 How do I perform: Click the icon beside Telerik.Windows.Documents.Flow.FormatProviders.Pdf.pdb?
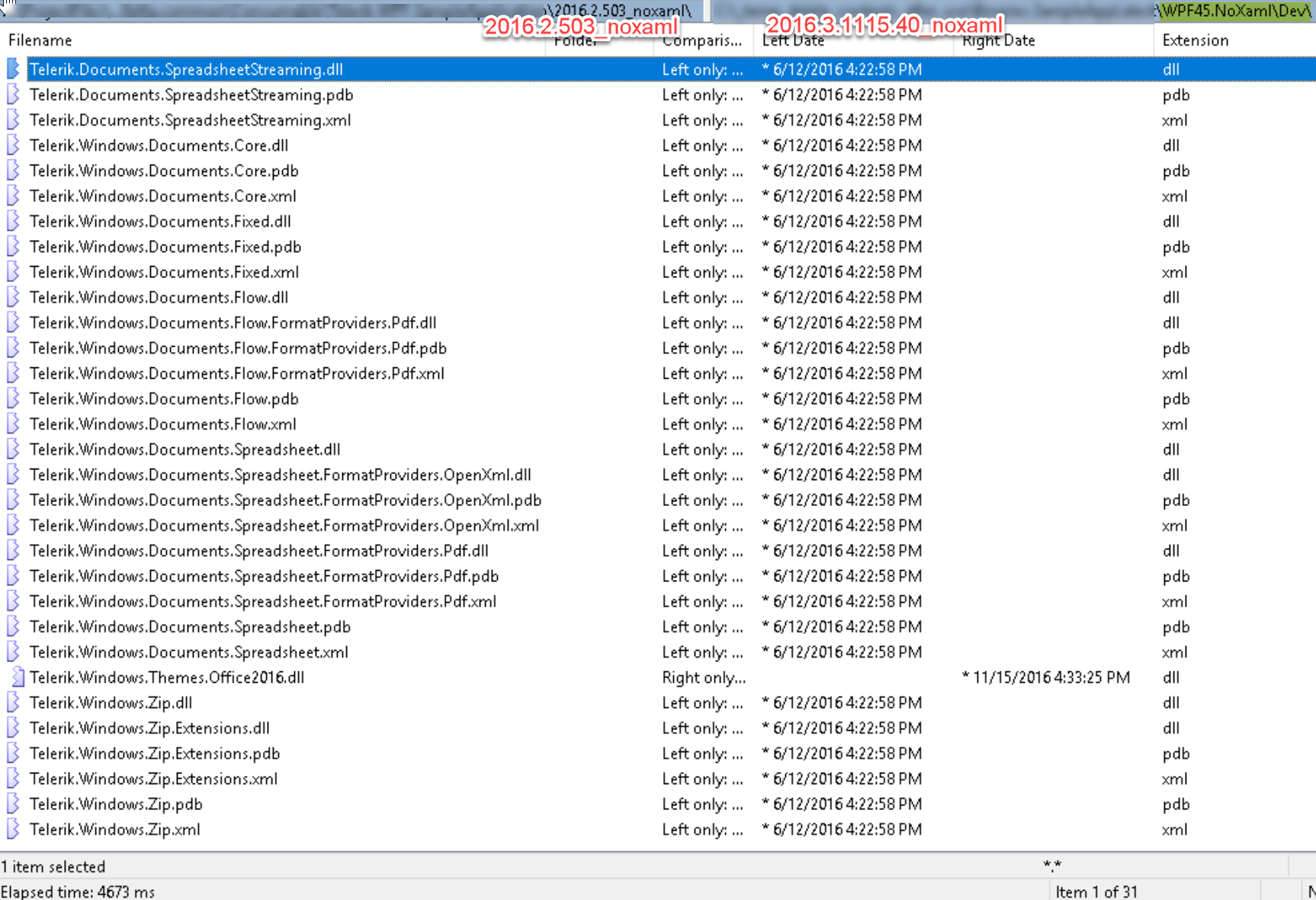tap(13, 348)
